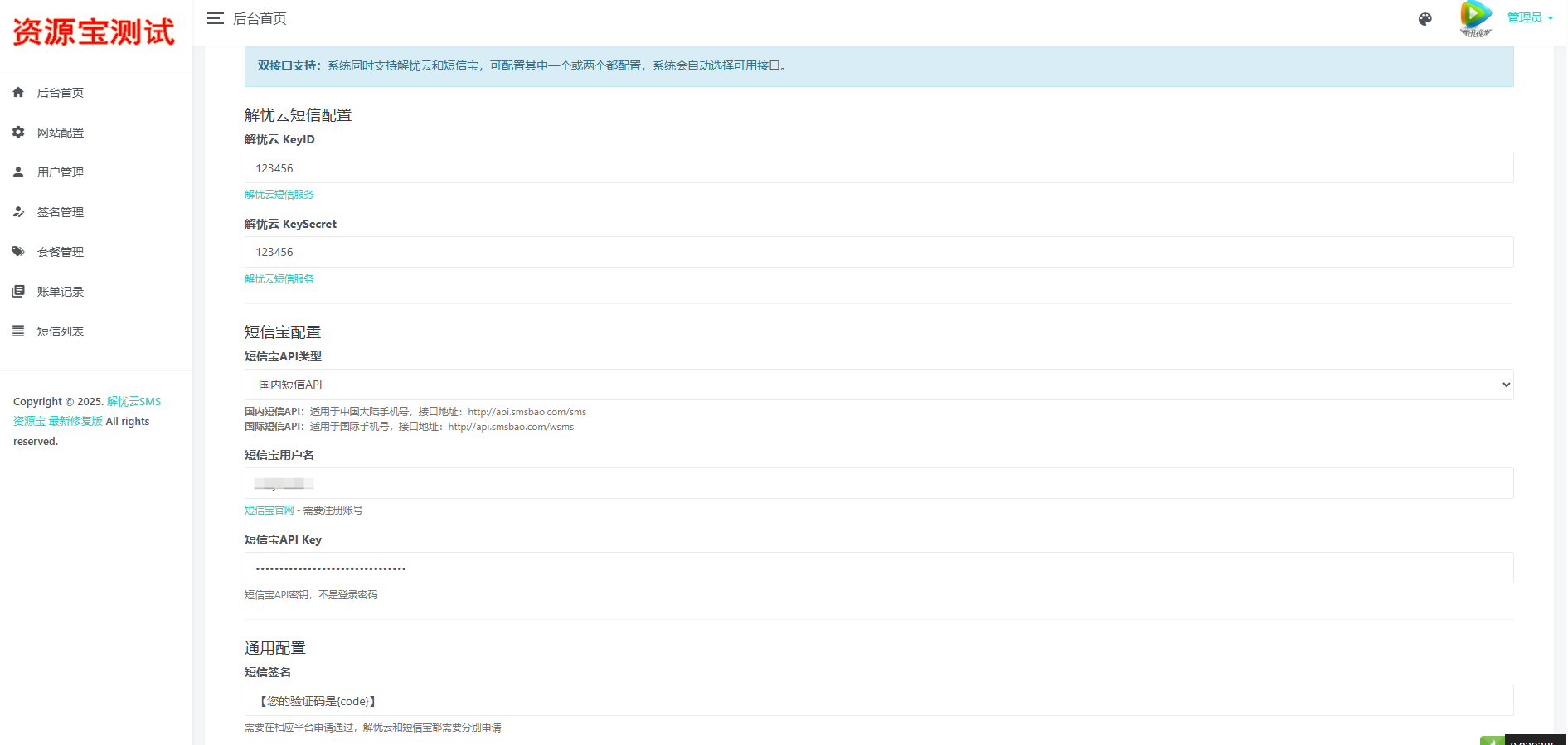Screen dimensions: 1568x745
Task: Open the 资源宝 最新修复版 footer link
Action: coord(58,422)
